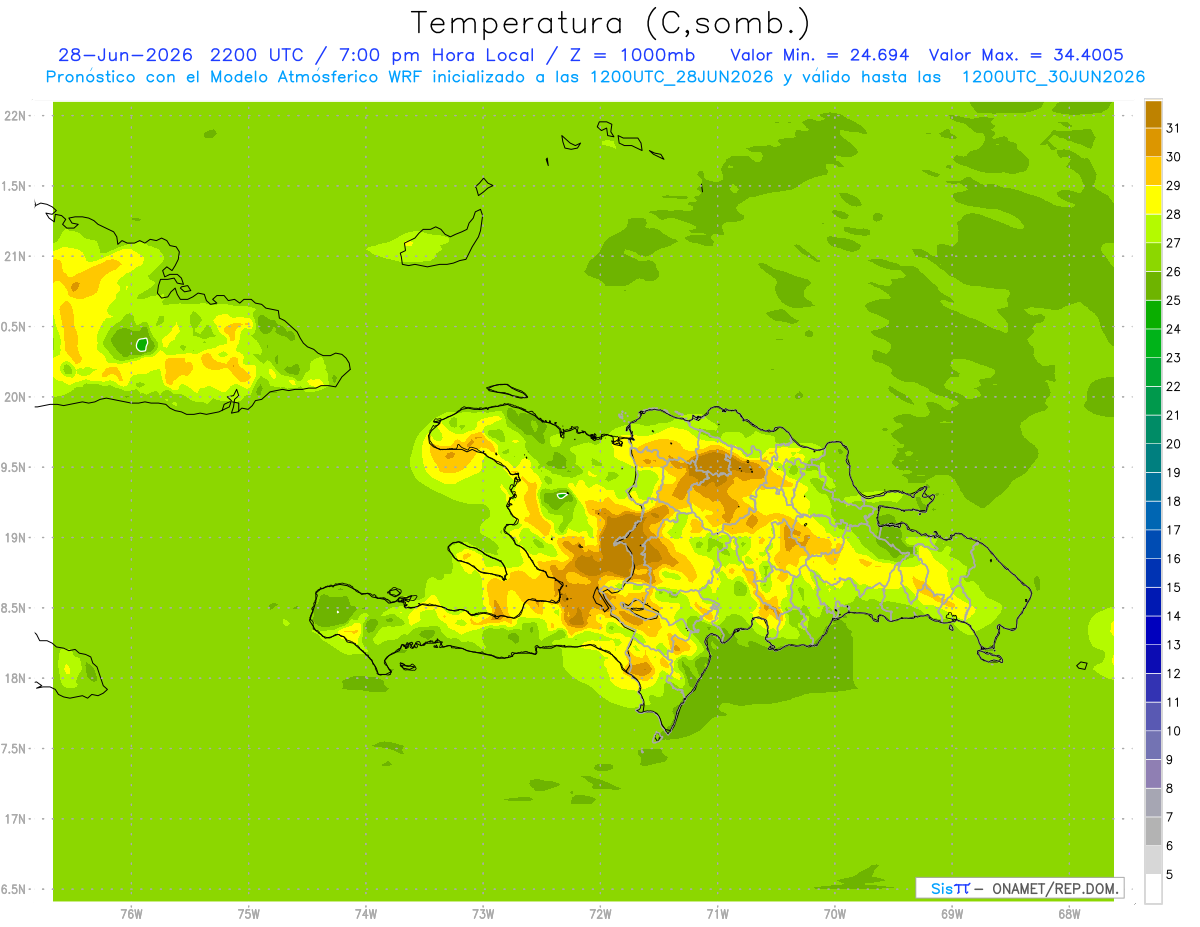Click the "6.5N" latitude label
The width and height of the screenshot is (1200, 927).
15,889
